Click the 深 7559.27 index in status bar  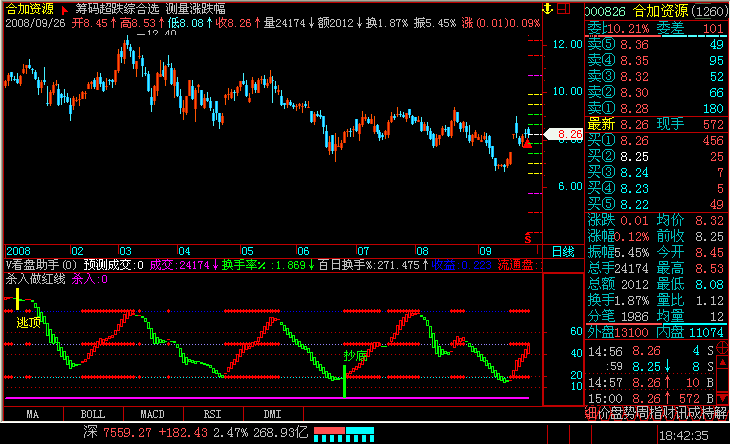pyautogui.click(x=117, y=433)
